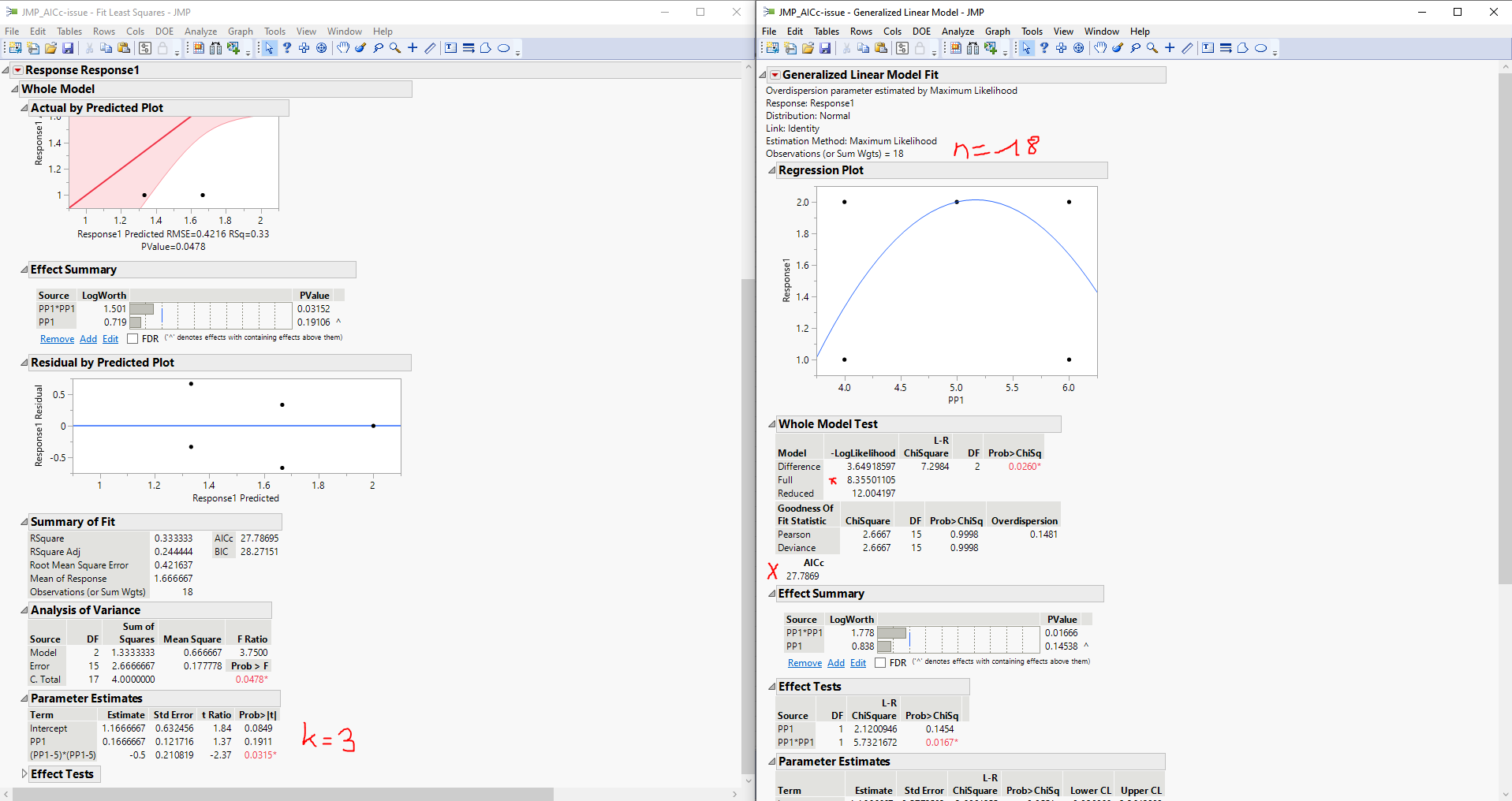The width and height of the screenshot is (1512, 801).
Task: Open red triangle menu for Response Response1
Action: (17, 70)
